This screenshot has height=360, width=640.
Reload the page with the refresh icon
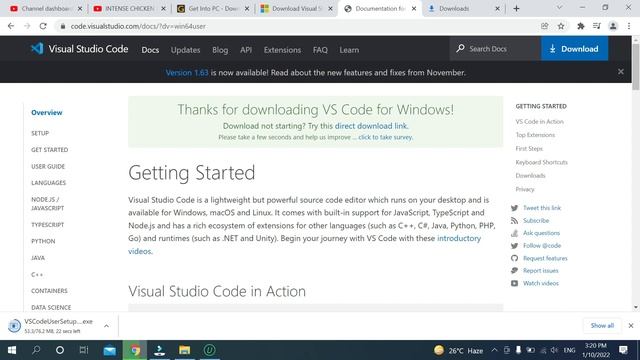(x=43, y=26)
